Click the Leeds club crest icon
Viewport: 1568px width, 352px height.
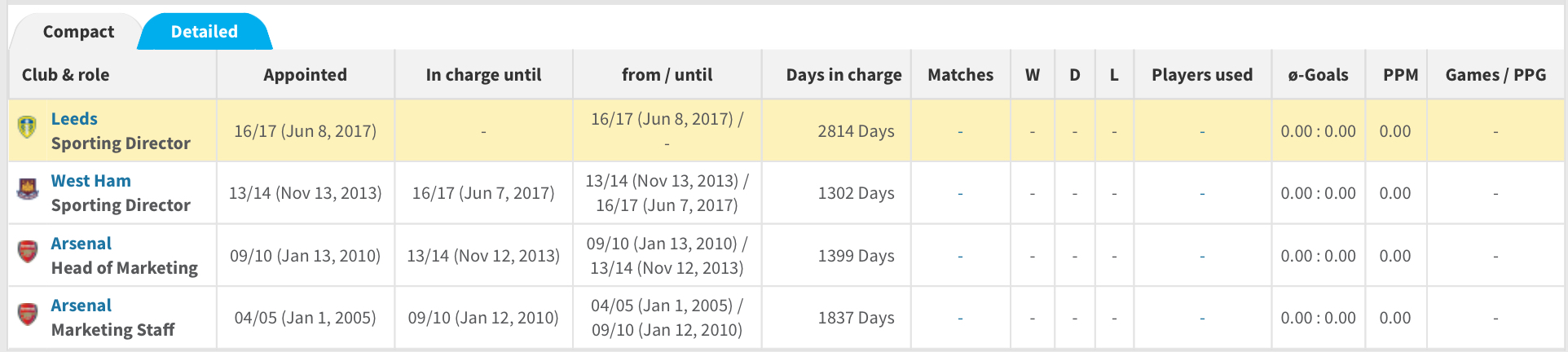click(x=27, y=127)
